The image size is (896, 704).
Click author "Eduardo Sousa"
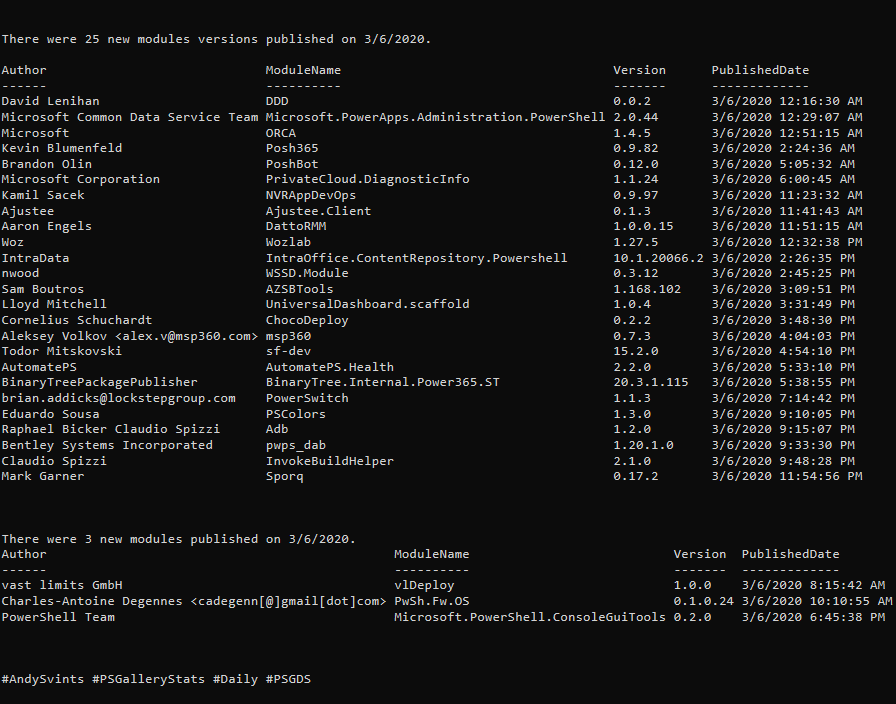50,414
